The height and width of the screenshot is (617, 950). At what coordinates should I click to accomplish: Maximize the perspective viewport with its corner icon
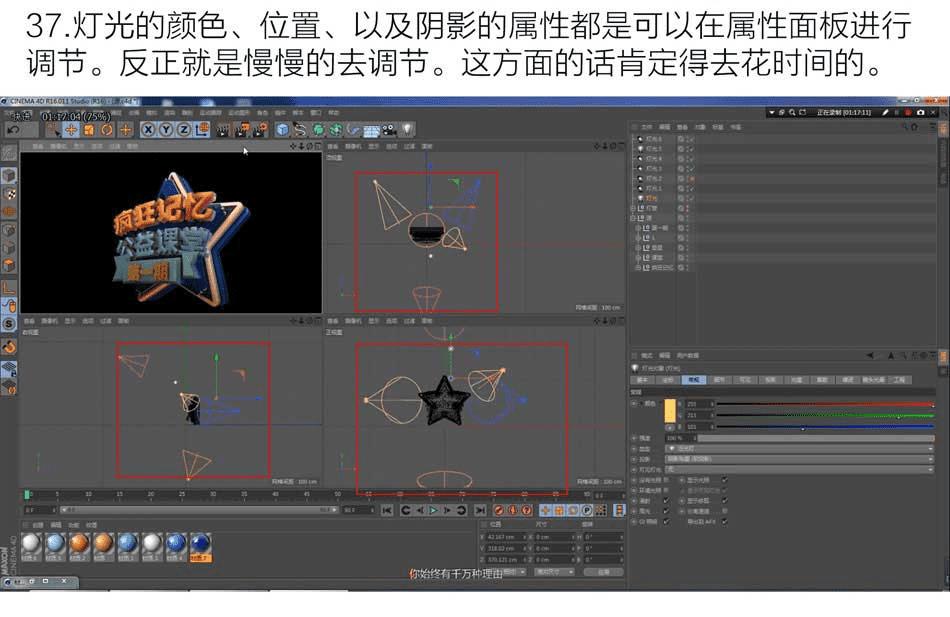(x=317, y=146)
